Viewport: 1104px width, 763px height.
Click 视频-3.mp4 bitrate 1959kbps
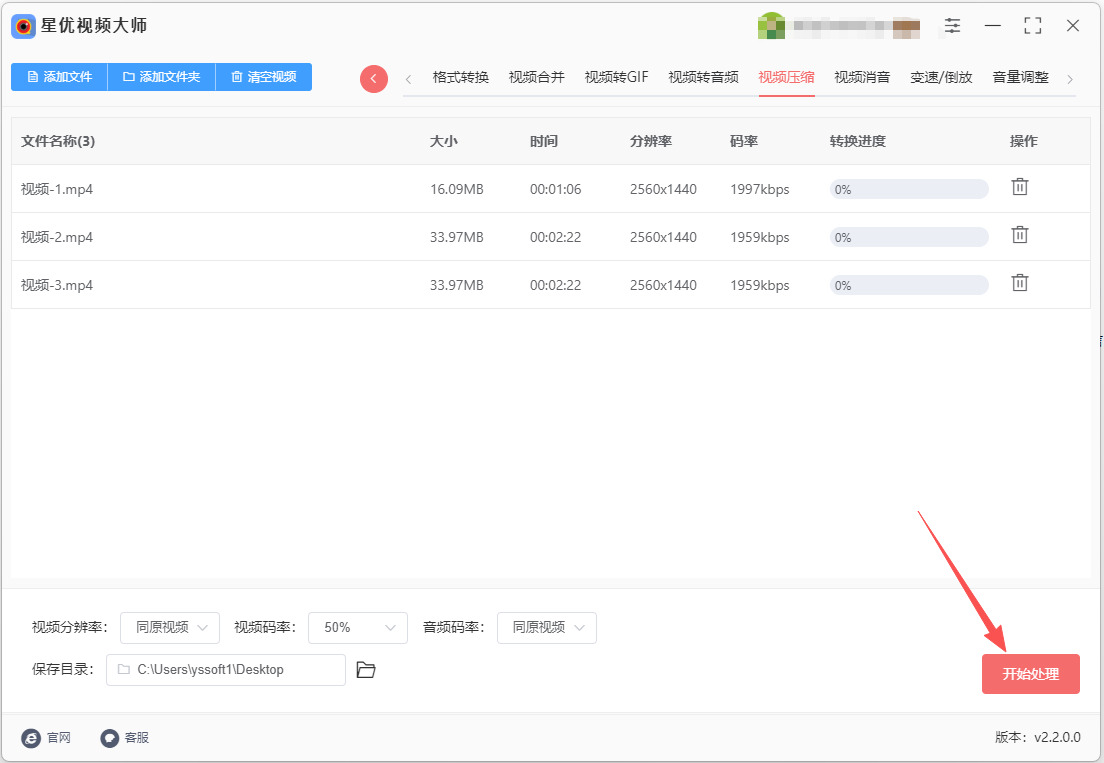[760, 285]
